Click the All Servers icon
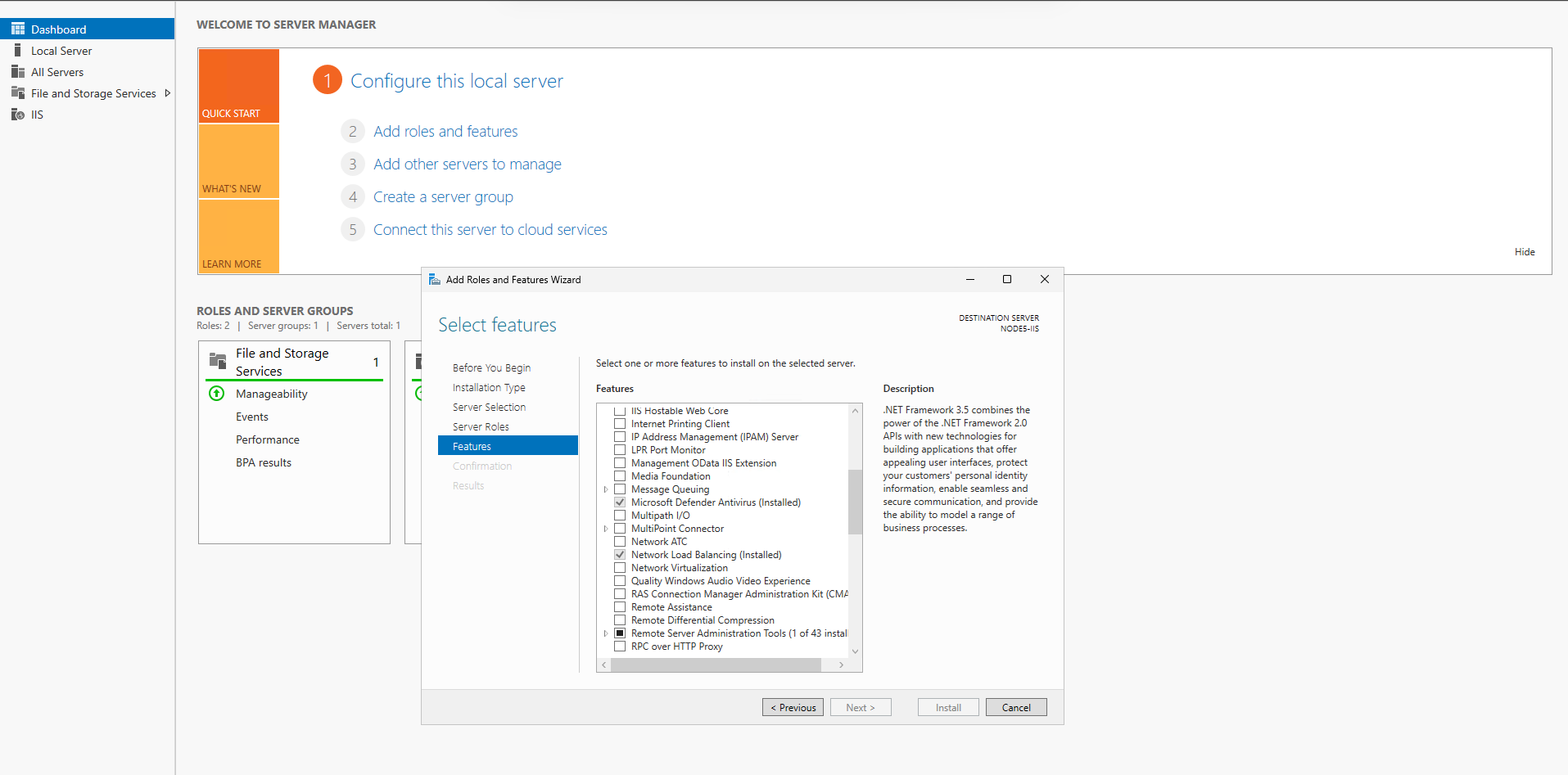 pyautogui.click(x=18, y=72)
